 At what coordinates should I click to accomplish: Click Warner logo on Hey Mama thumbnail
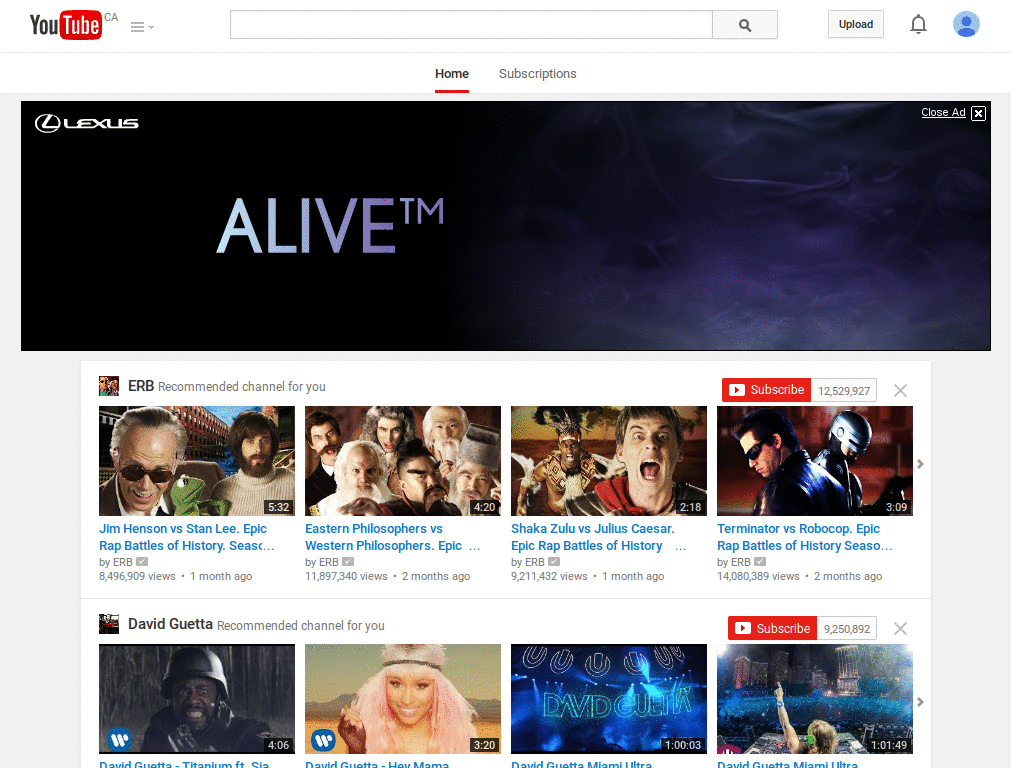click(x=323, y=739)
